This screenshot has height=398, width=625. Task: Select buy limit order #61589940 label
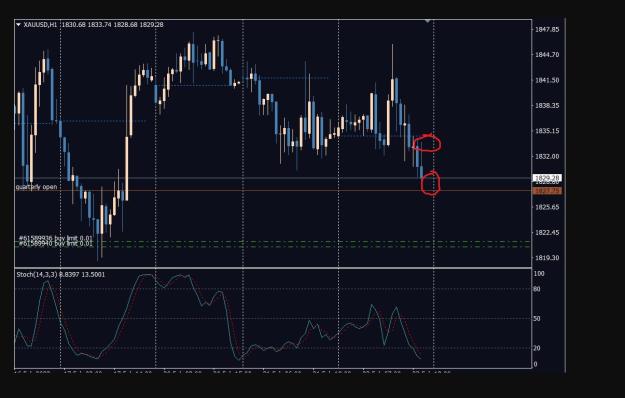(x=56, y=243)
